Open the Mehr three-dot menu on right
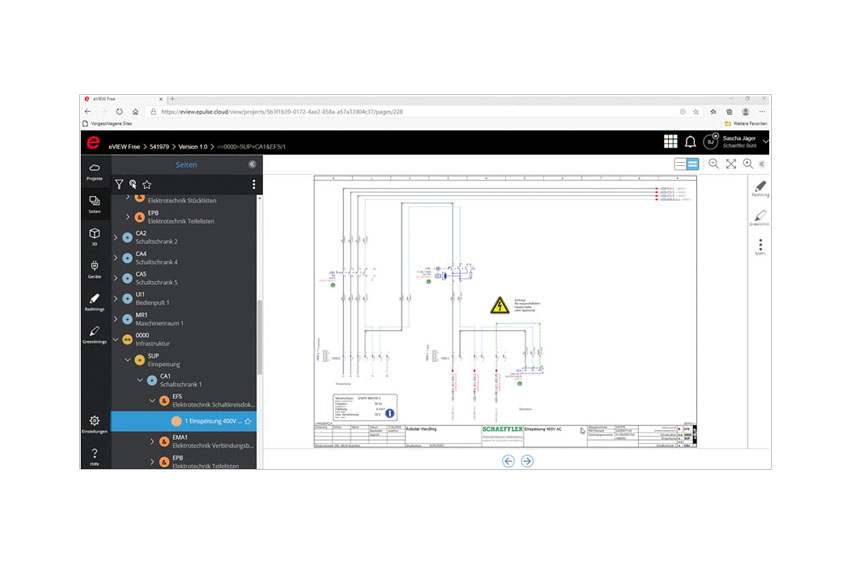The width and height of the screenshot is (850, 567). 761,247
